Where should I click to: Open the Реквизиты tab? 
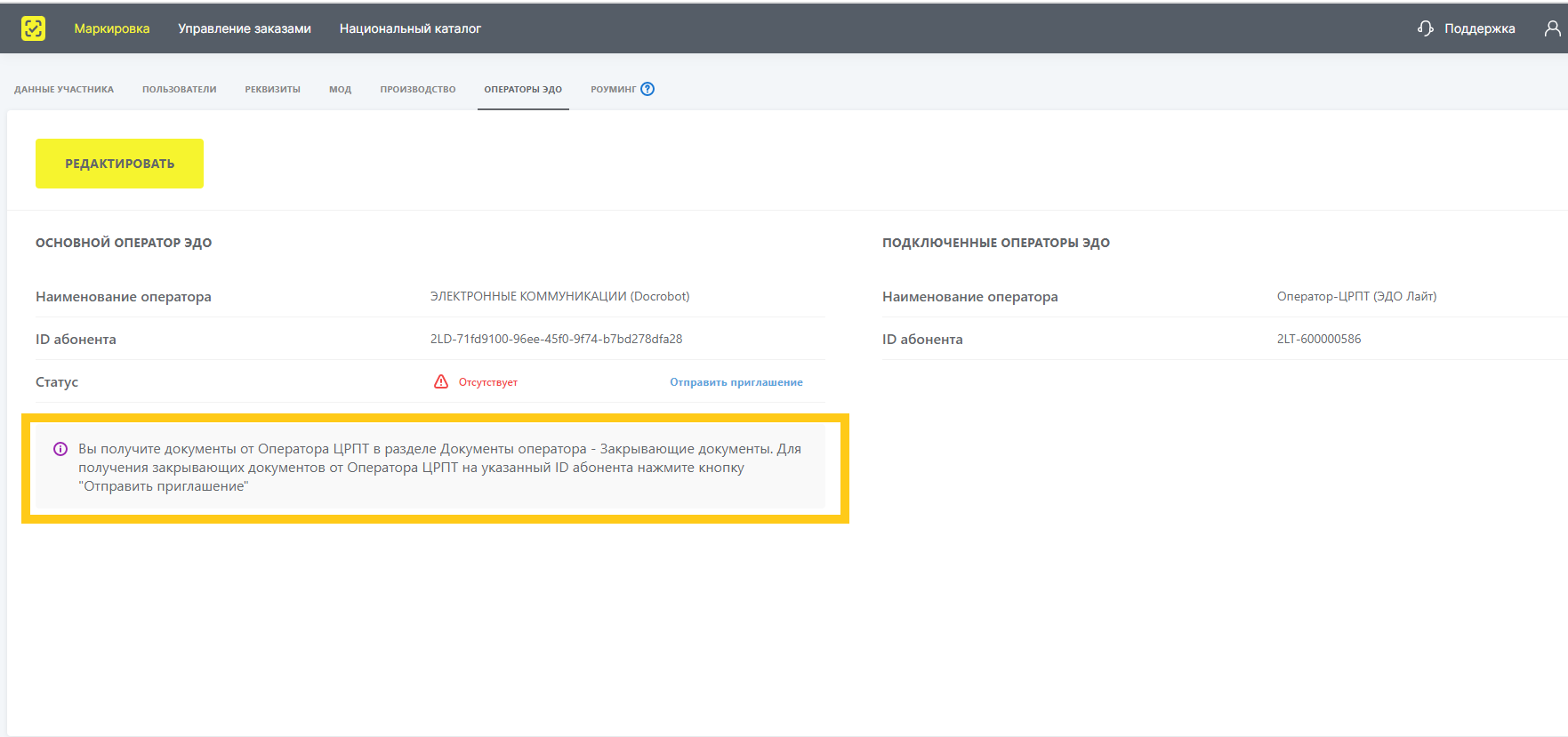coord(273,89)
